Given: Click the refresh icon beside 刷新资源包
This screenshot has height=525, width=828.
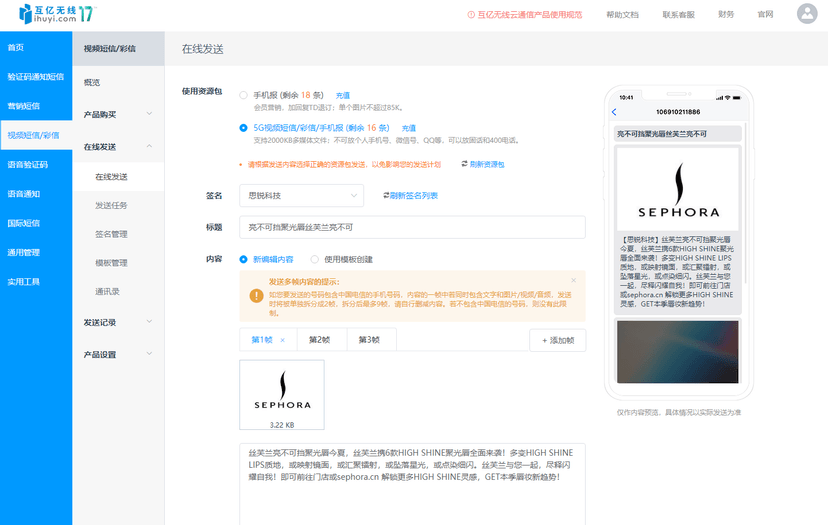Looking at the screenshot, I should click(x=464, y=164).
